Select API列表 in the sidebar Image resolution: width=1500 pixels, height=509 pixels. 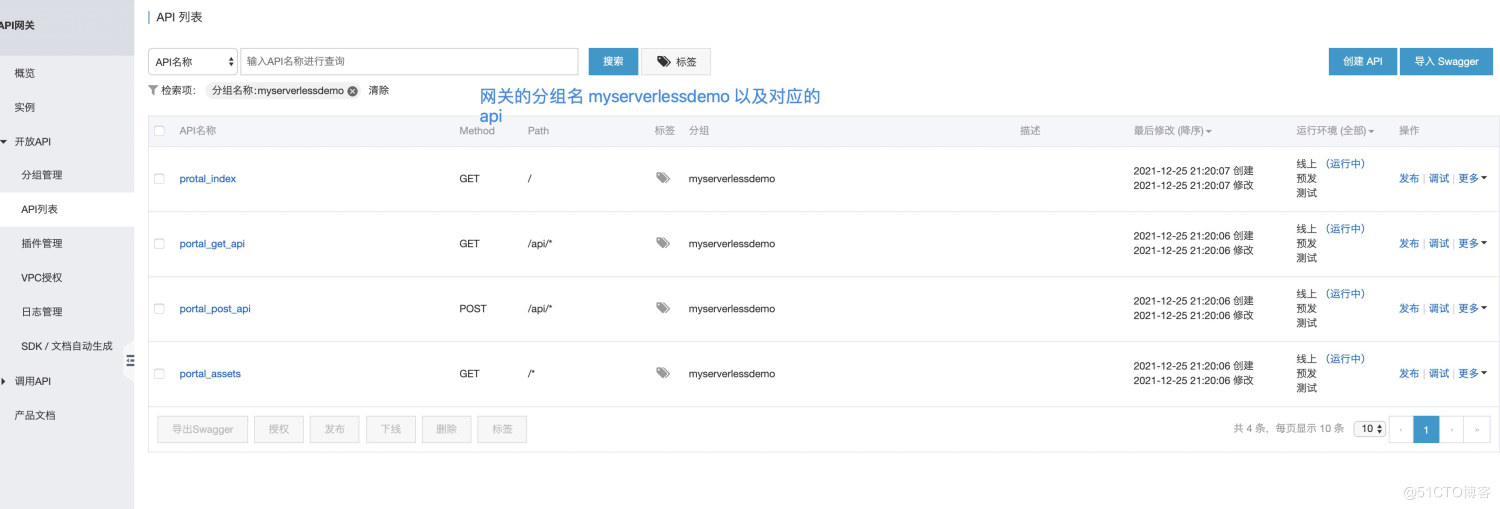tap(40, 209)
